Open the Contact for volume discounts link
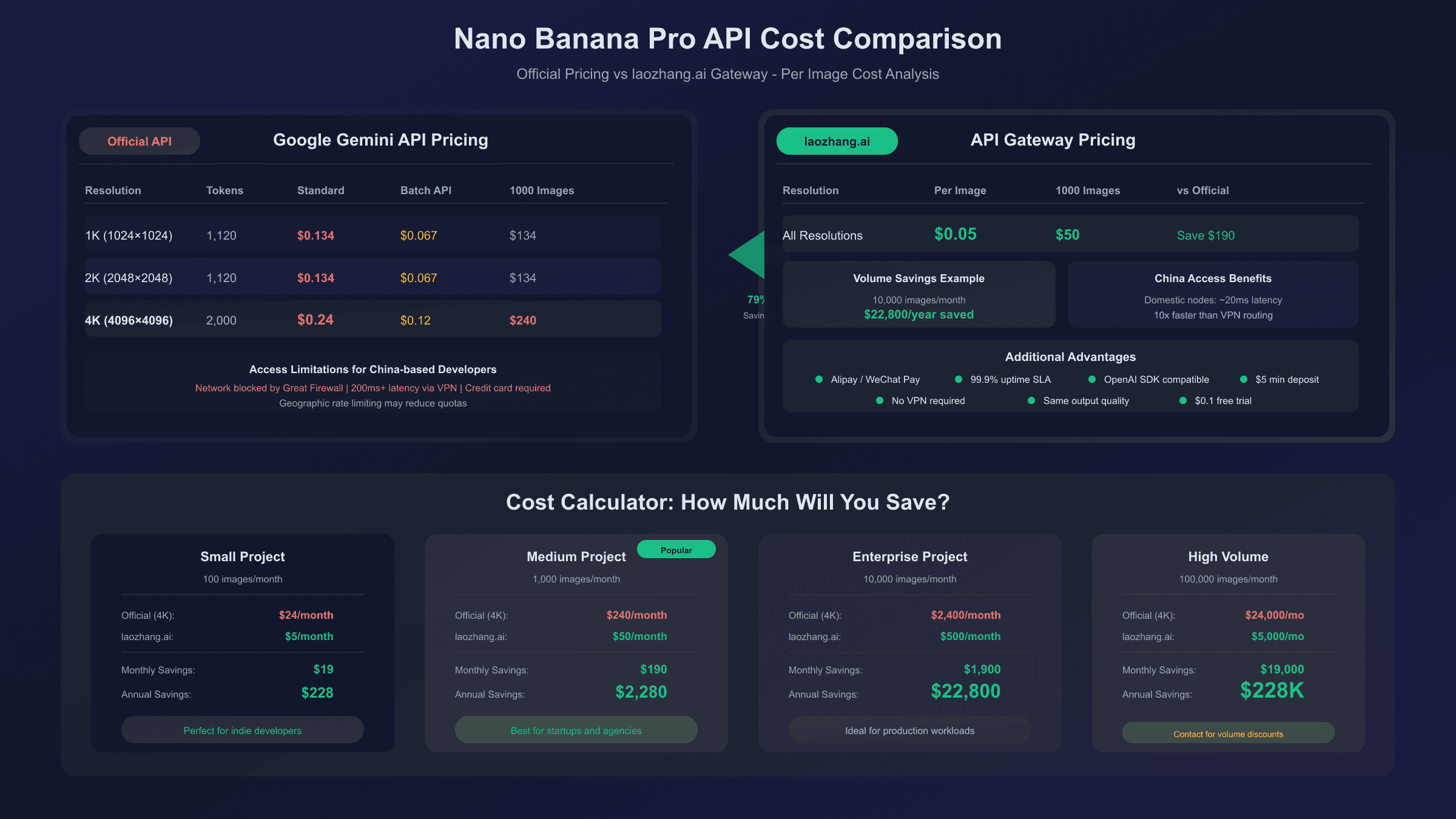This screenshot has height=819, width=1456. pos(1228,733)
